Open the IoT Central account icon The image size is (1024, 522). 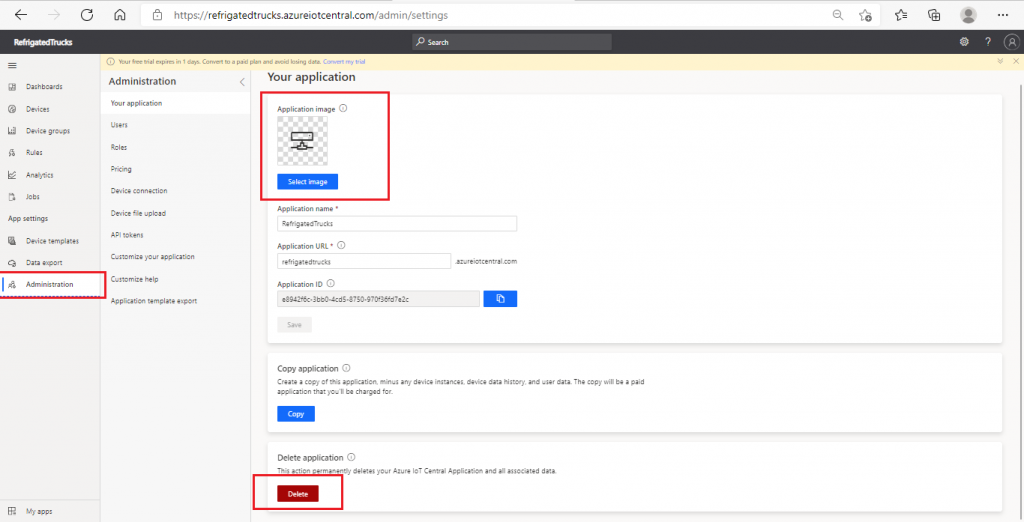tap(1012, 42)
